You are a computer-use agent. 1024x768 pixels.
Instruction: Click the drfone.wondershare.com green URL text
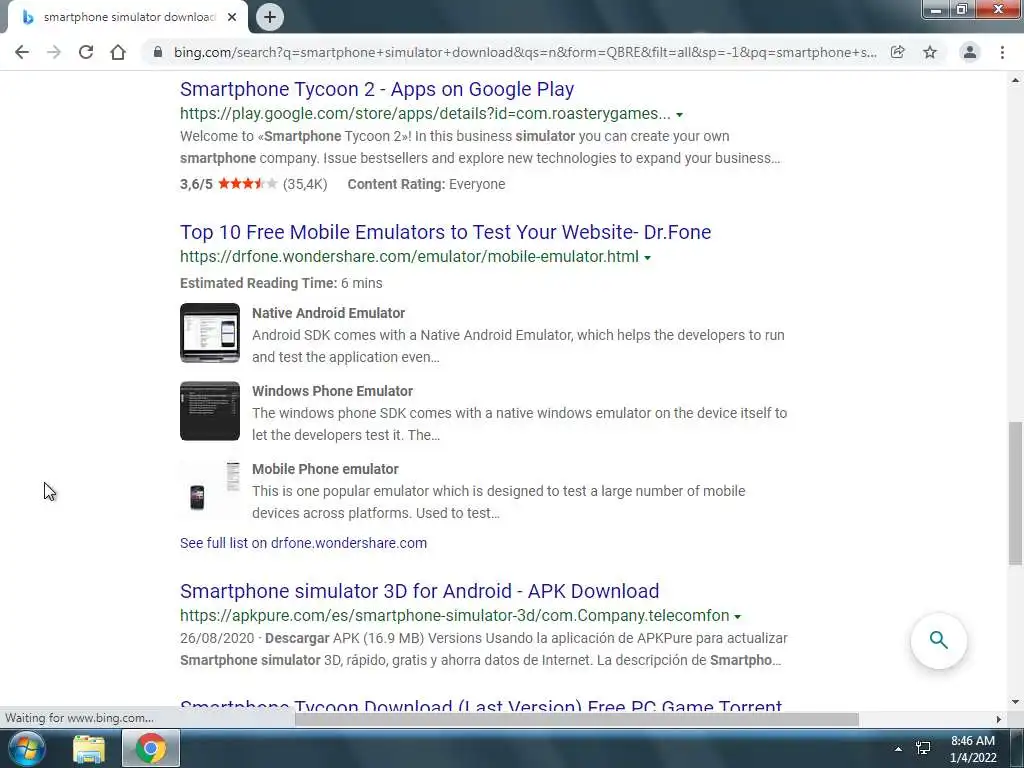coord(409,257)
